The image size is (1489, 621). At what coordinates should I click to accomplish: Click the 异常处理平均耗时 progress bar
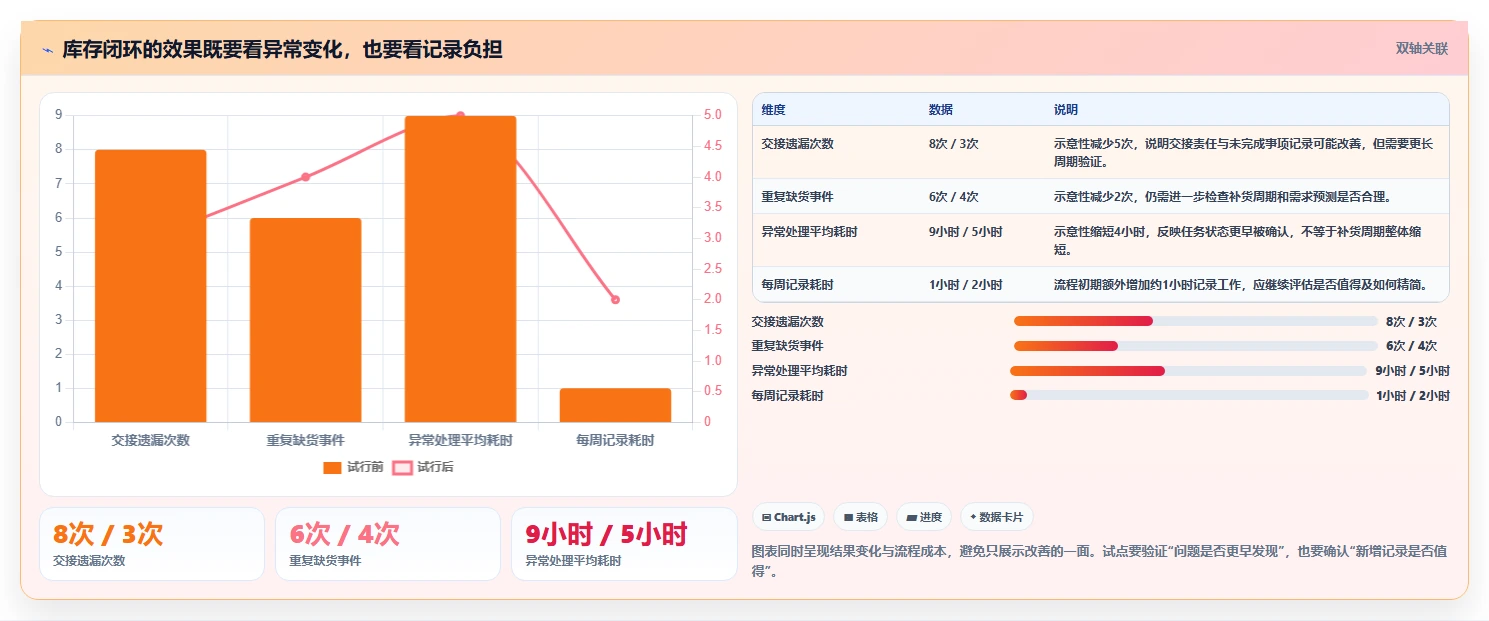tap(1188, 371)
